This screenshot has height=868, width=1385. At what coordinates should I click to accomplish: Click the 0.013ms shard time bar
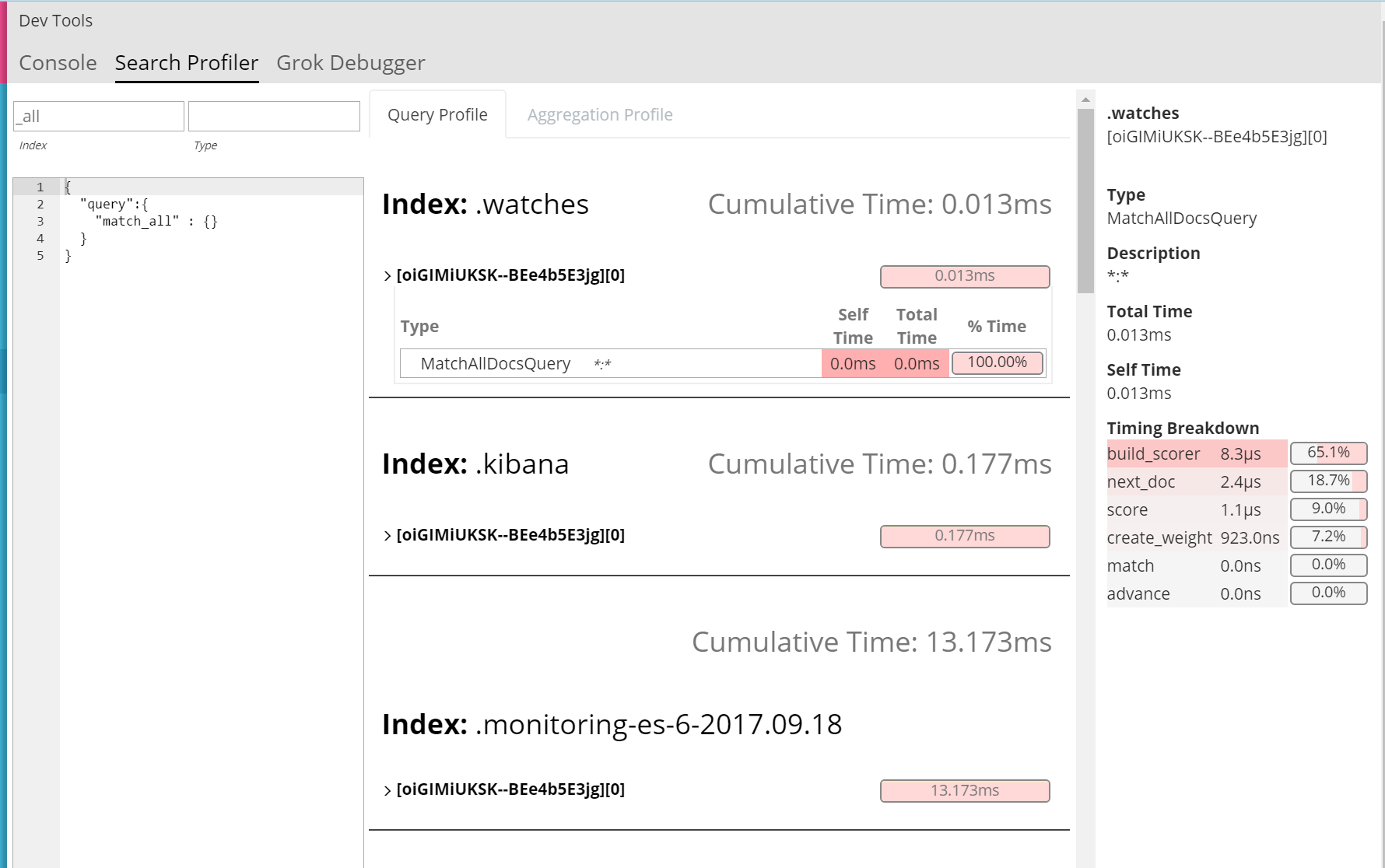point(965,276)
